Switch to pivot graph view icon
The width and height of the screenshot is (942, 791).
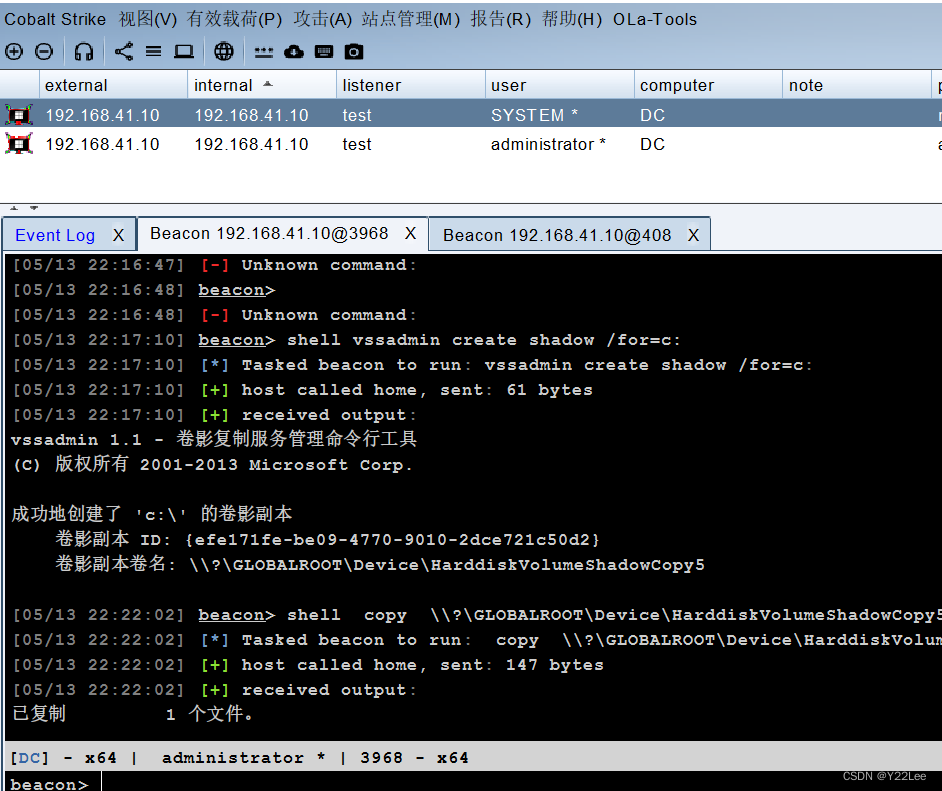click(x=124, y=52)
